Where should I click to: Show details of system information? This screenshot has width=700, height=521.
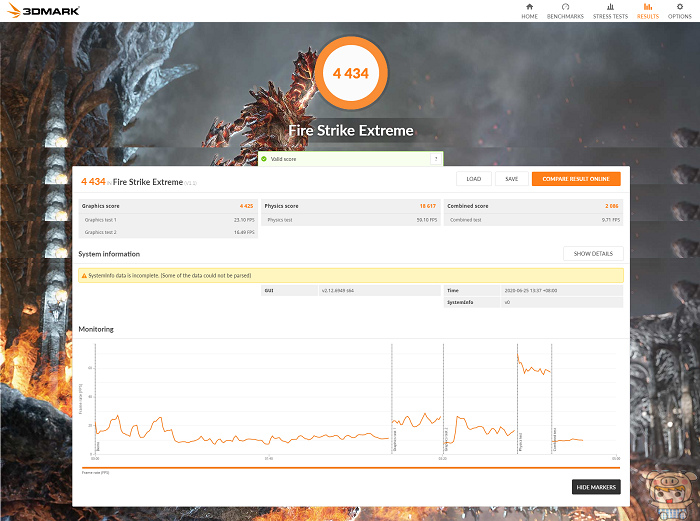(x=593, y=254)
